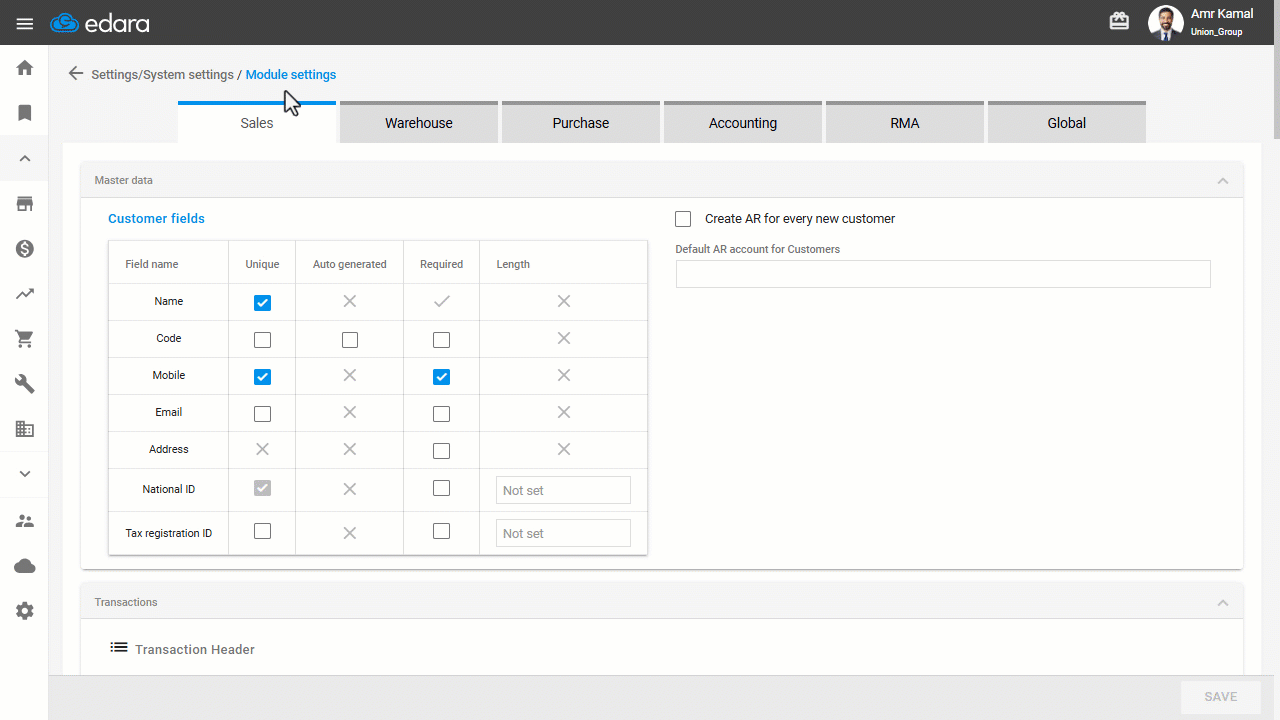Click the Transaction Header list icon
The height and width of the screenshot is (720, 1280).
[x=119, y=648]
